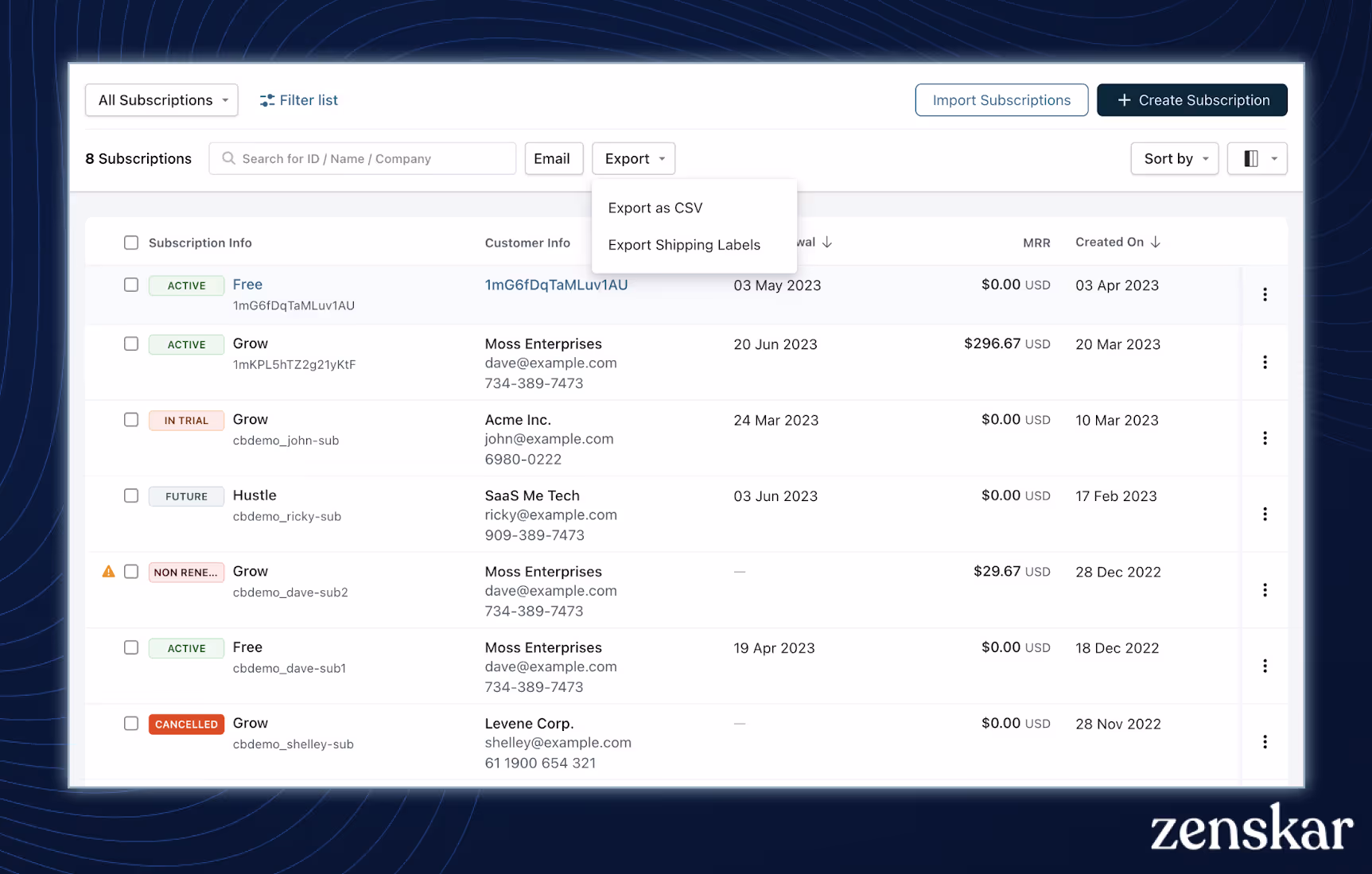Open three-dot menu for cbdemo_shelley-sub row

point(1265,742)
